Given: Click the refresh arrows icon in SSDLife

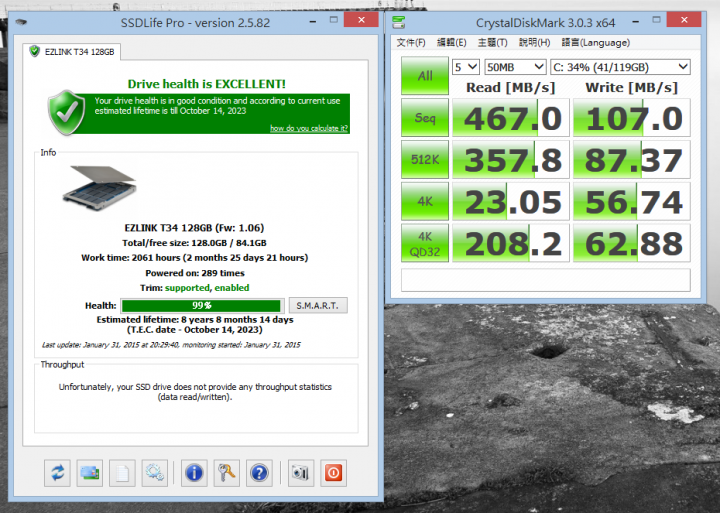Looking at the screenshot, I should [x=57, y=473].
